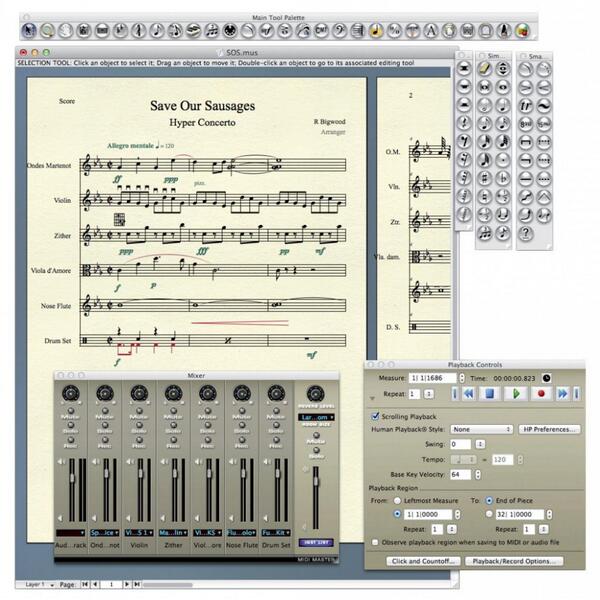The width and height of the screenshot is (600, 600).
Task: Mute the Violin channel in Mixer
Action: [x=139, y=411]
